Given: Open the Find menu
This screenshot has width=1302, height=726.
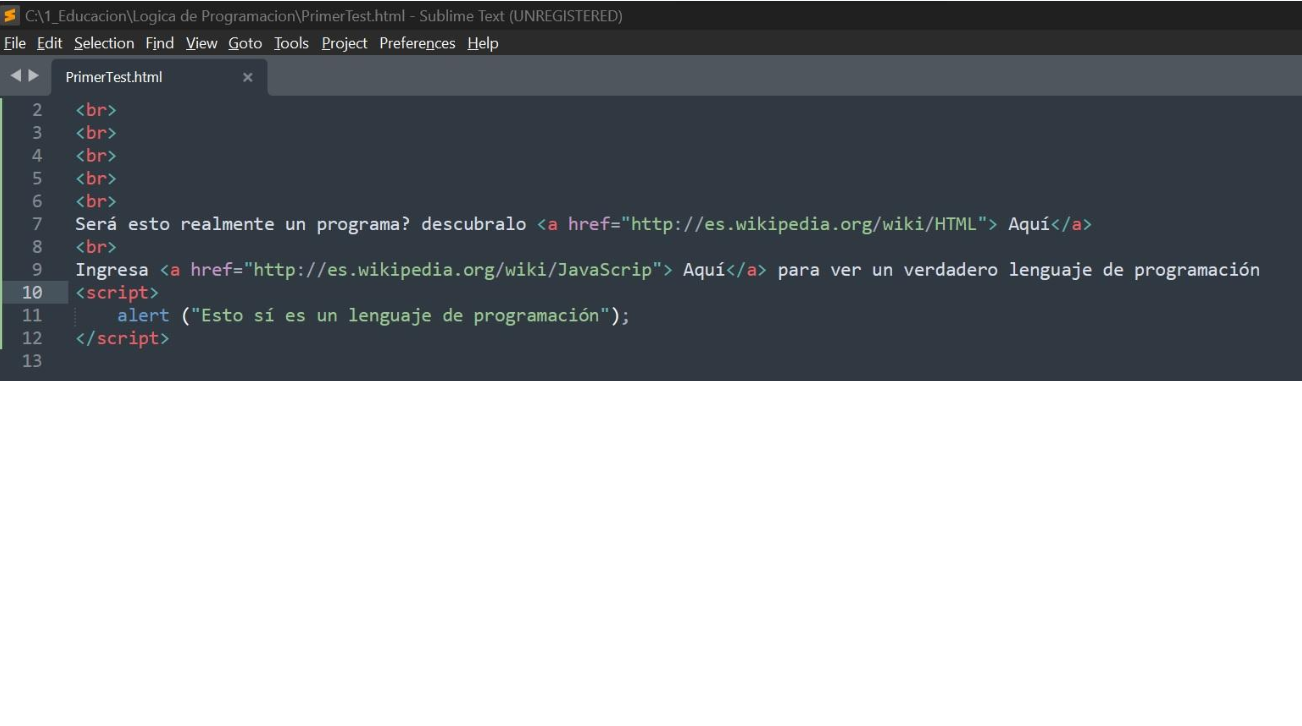Looking at the screenshot, I should [159, 43].
